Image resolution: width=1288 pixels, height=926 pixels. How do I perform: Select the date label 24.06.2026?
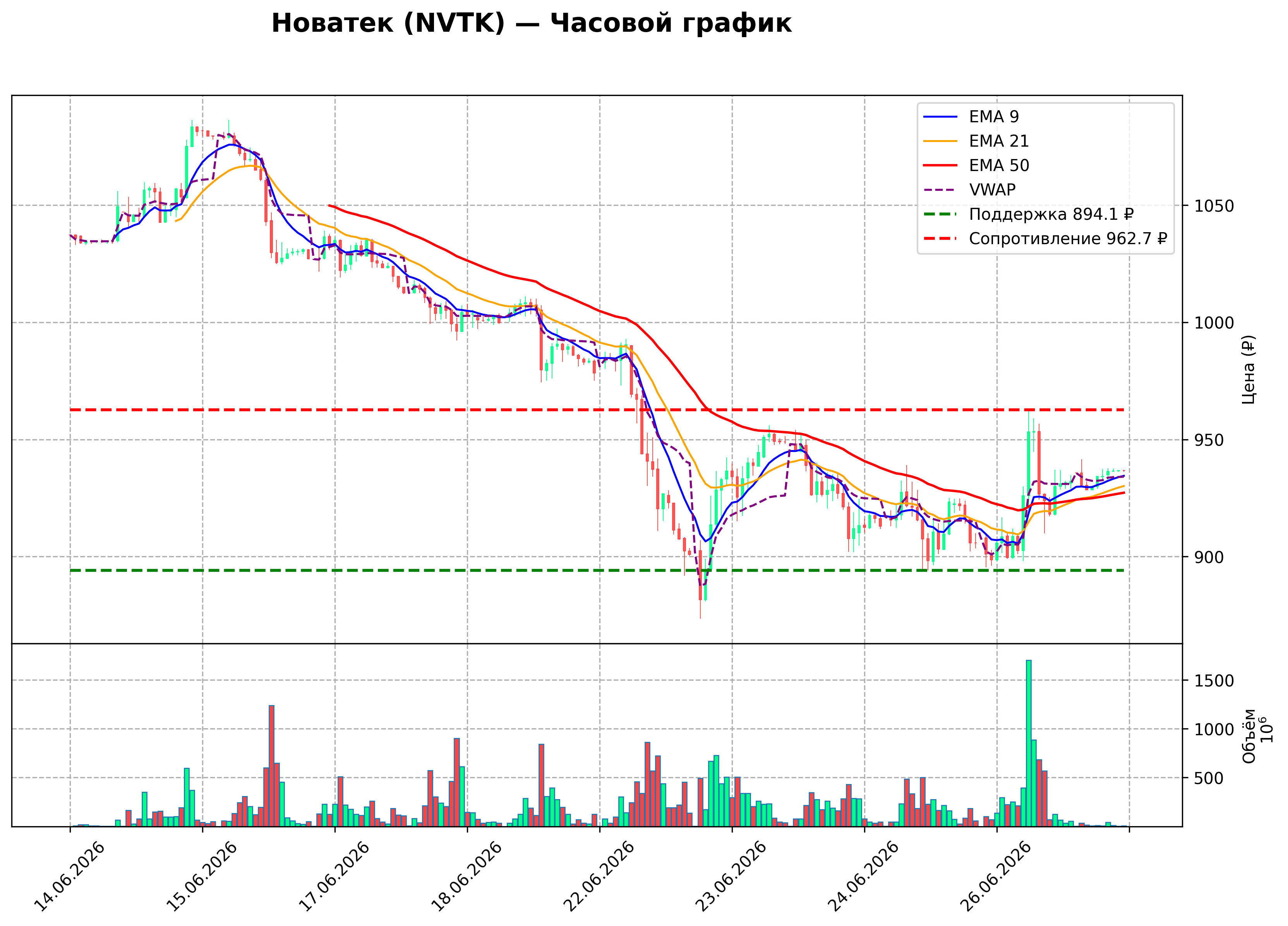click(x=863, y=876)
